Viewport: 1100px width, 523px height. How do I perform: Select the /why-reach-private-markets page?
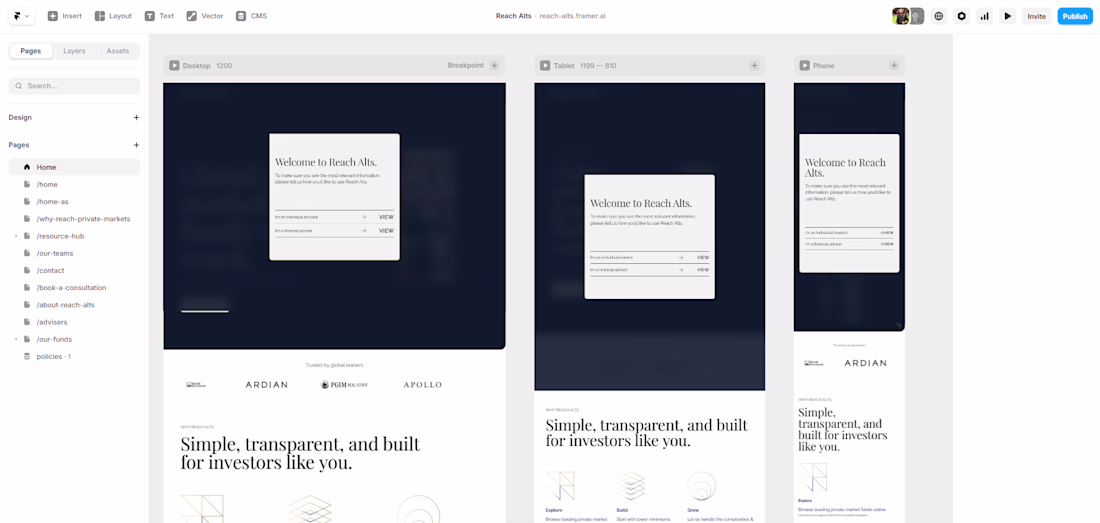point(74,219)
